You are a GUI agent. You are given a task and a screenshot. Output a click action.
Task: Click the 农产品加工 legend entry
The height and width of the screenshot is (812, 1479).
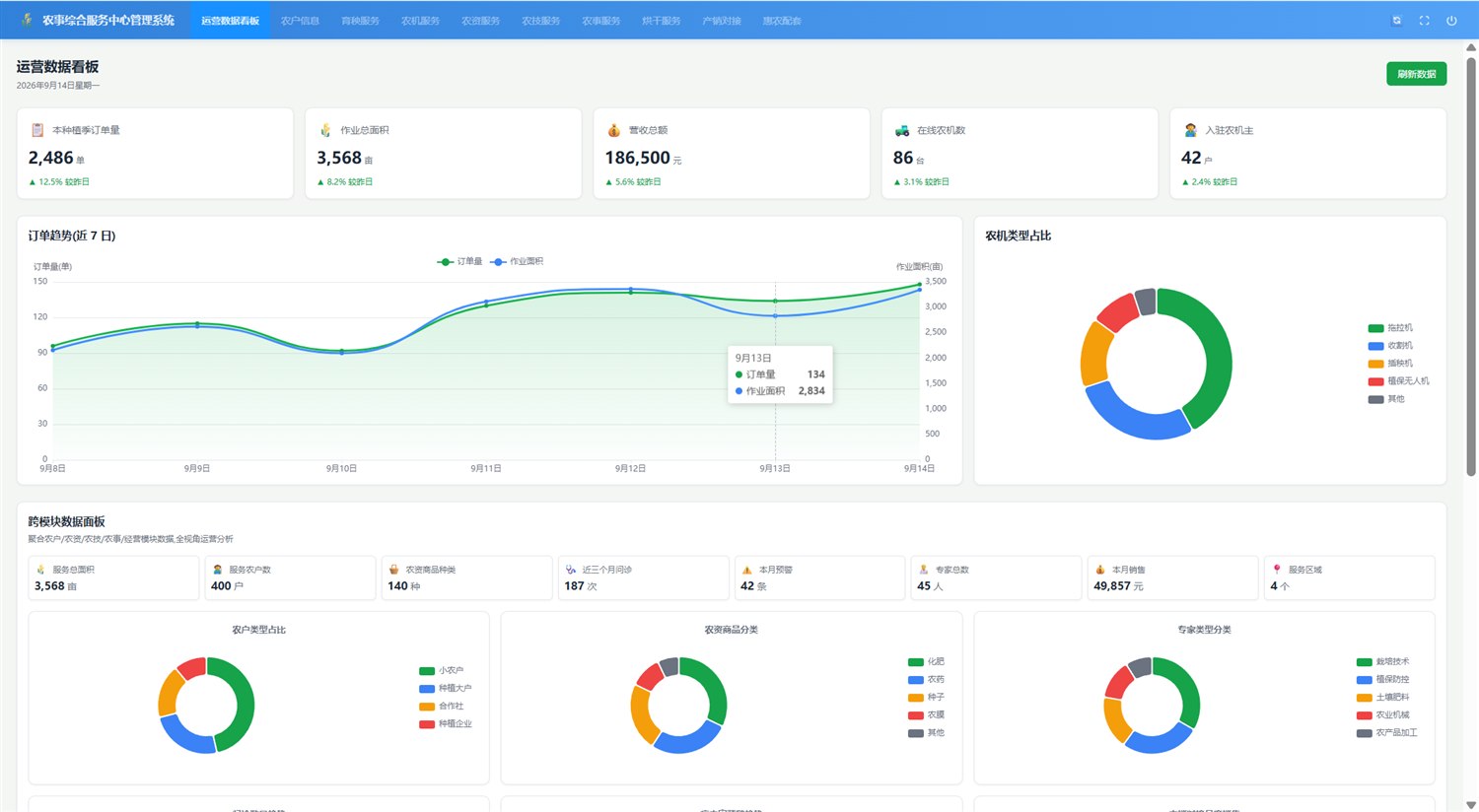(1386, 733)
